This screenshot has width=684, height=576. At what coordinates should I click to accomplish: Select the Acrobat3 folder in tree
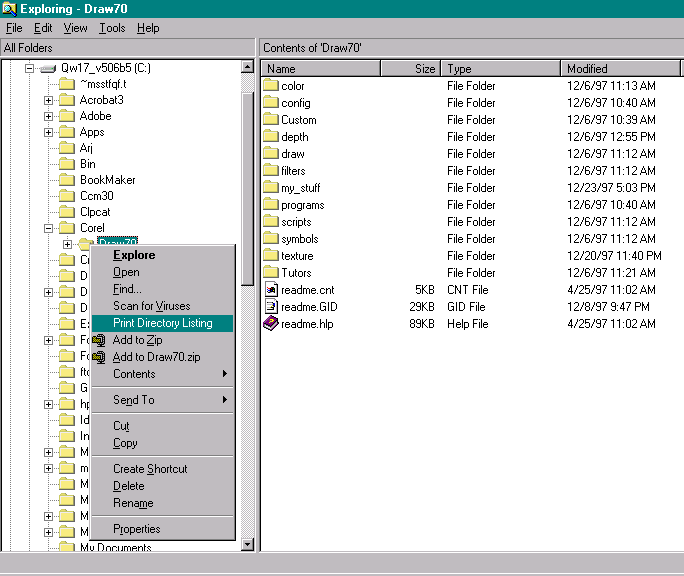[101, 100]
